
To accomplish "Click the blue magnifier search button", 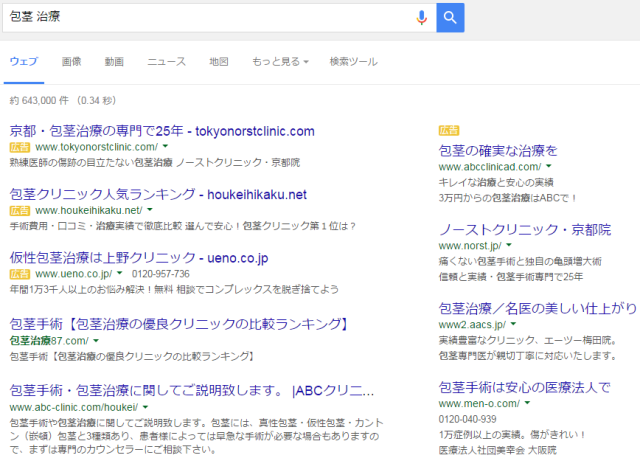I will (x=450, y=18).
